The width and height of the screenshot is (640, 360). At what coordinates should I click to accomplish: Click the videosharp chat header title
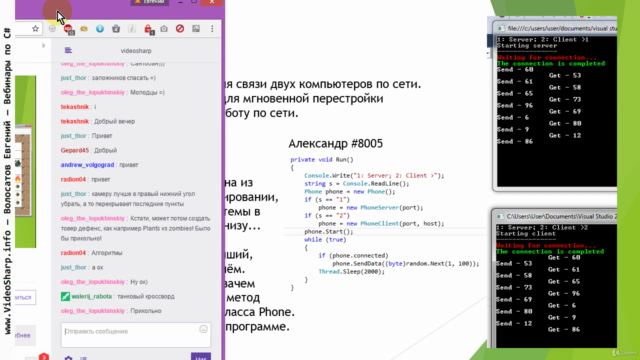(136, 51)
